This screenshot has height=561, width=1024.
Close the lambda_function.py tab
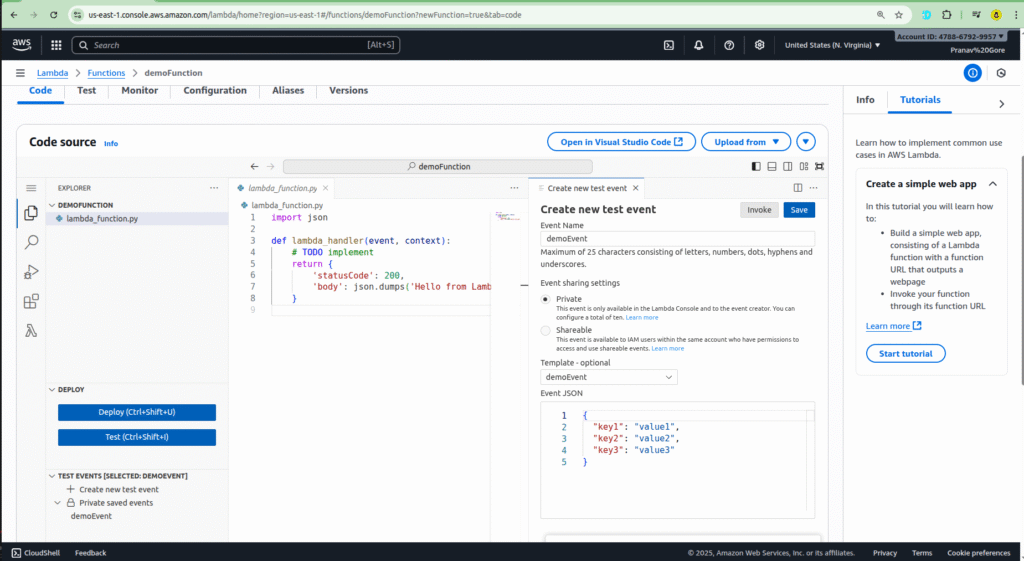click(x=325, y=188)
